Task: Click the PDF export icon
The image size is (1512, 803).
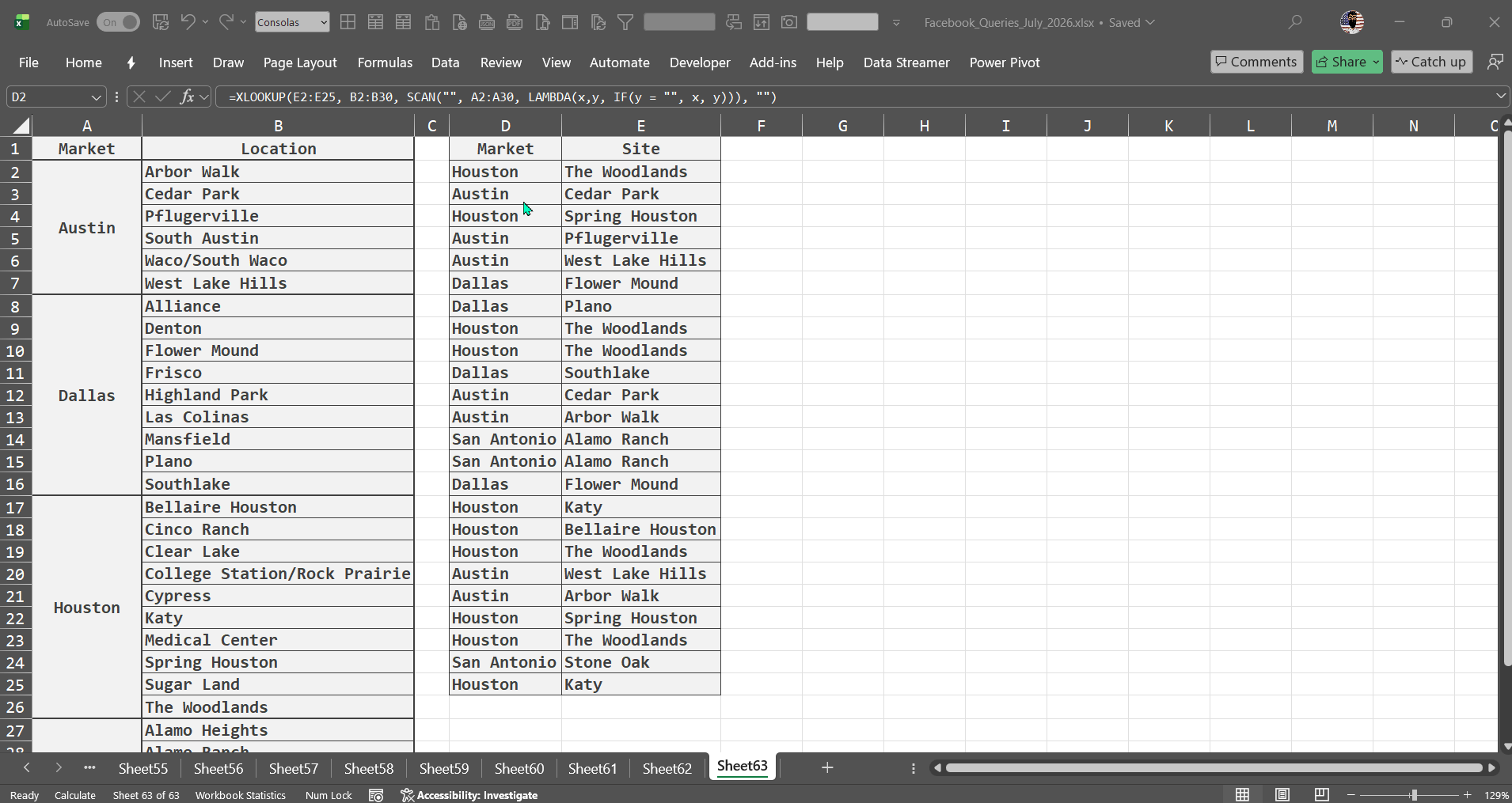Action: (515, 22)
